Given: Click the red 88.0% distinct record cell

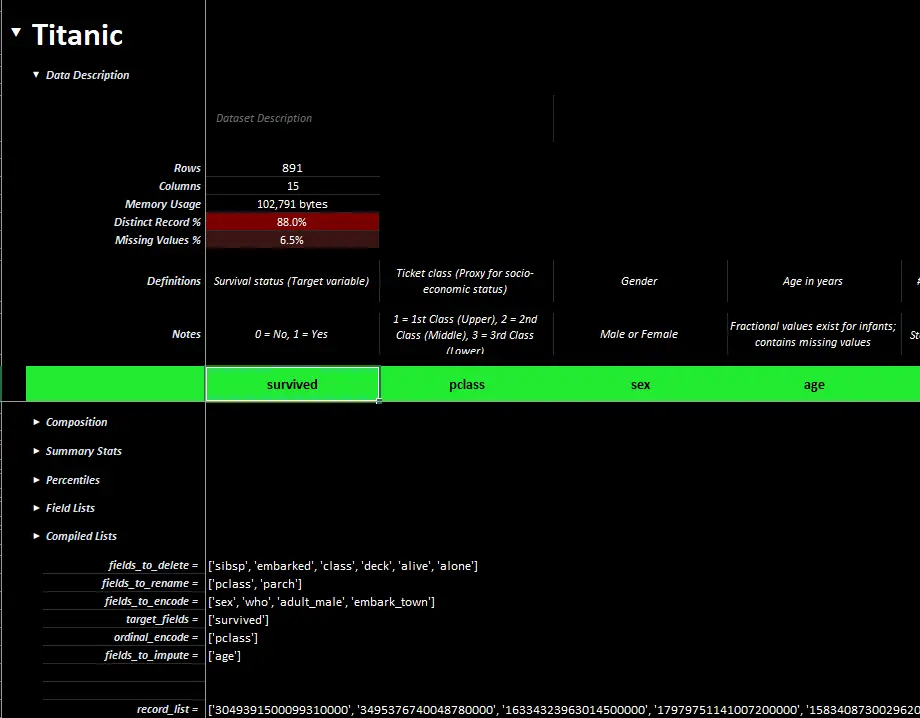Looking at the screenshot, I should [x=292, y=222].
